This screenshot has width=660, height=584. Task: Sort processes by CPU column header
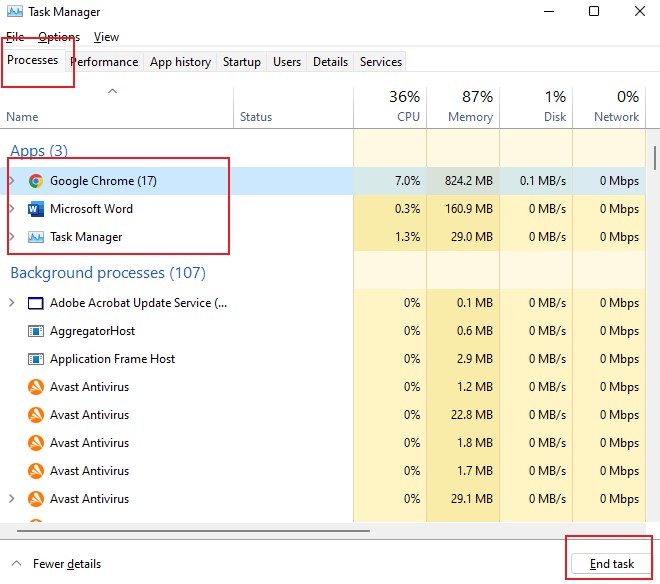click(x=390, y=107)
